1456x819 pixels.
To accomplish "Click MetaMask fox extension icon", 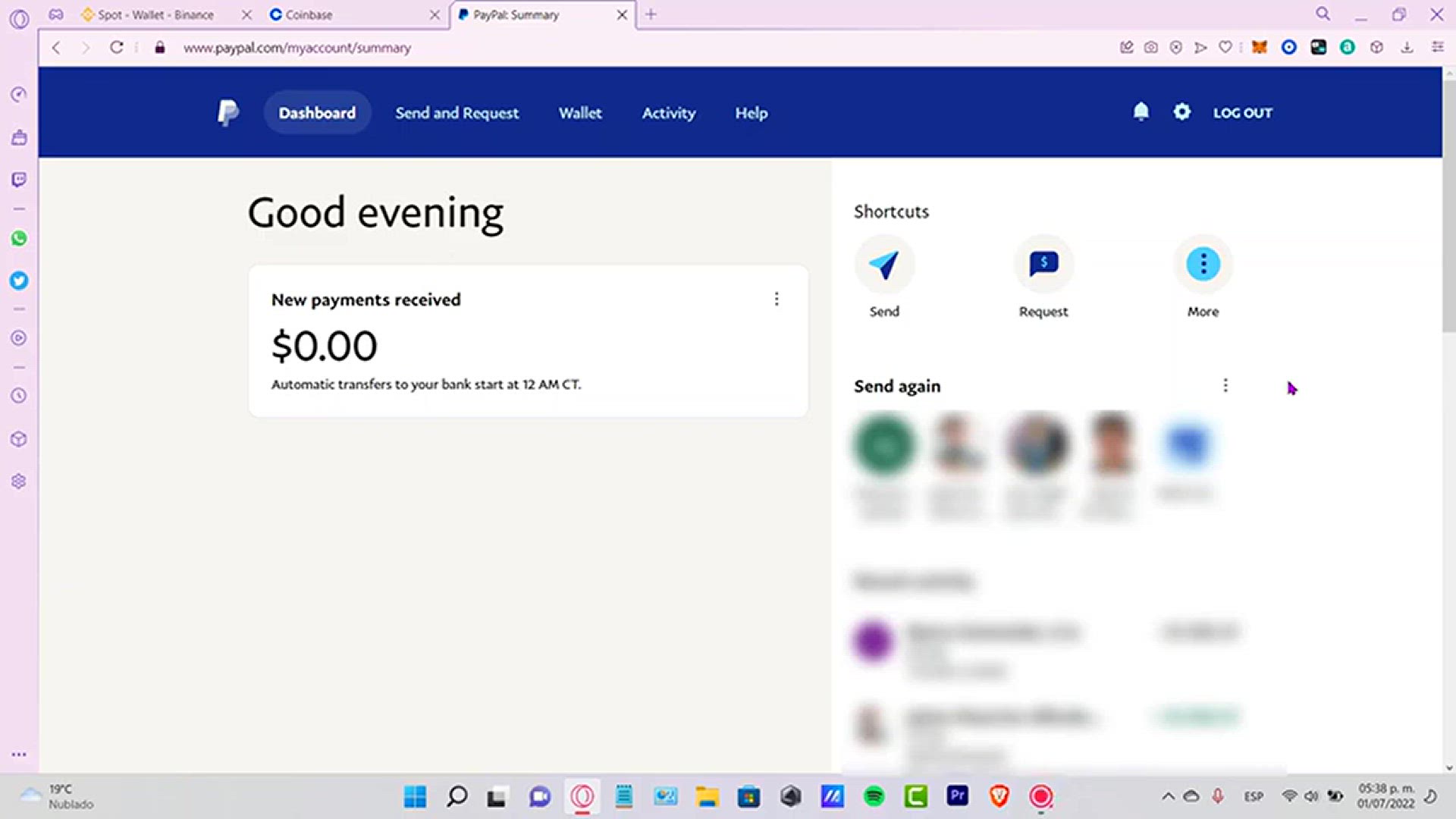I will 1260,48.
